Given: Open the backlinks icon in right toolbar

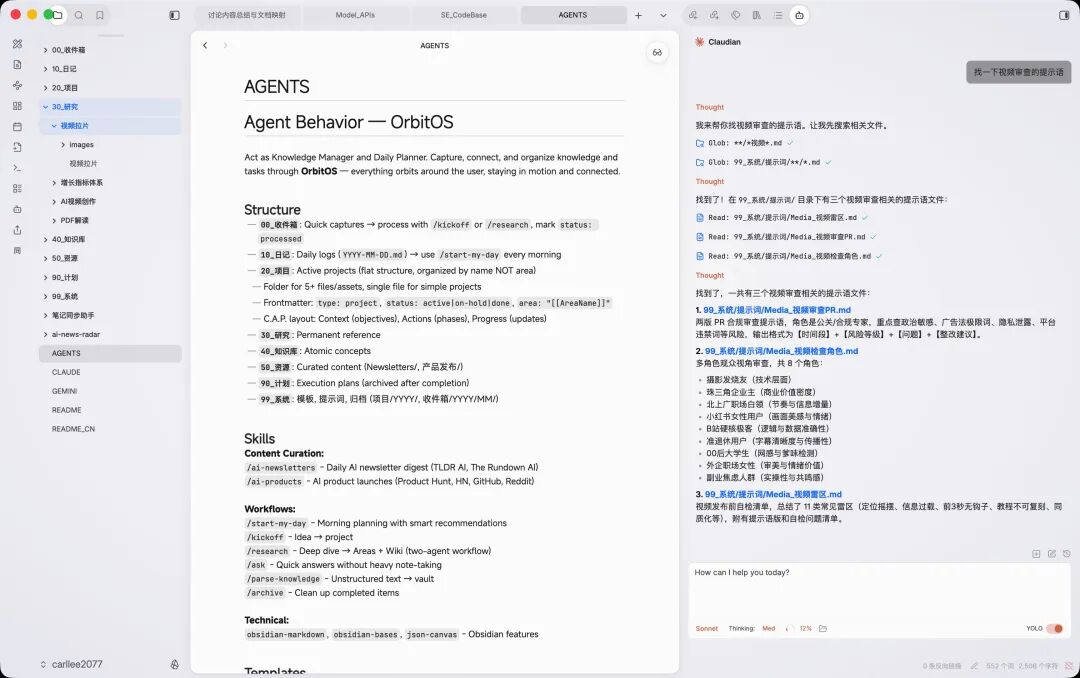Looking at the screenshot, I should tap(693, 15).
